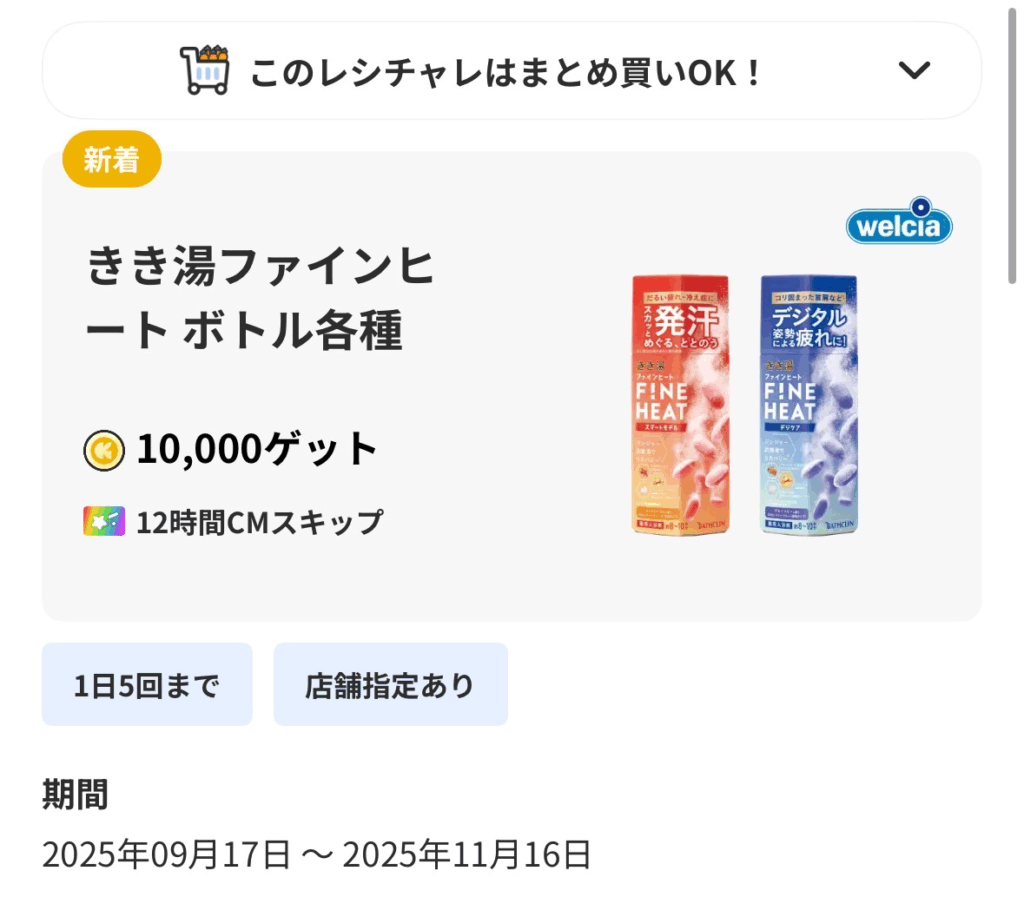Select the end date 2025年11月16日
The image size is (1024, 917).
coord(467,855)
